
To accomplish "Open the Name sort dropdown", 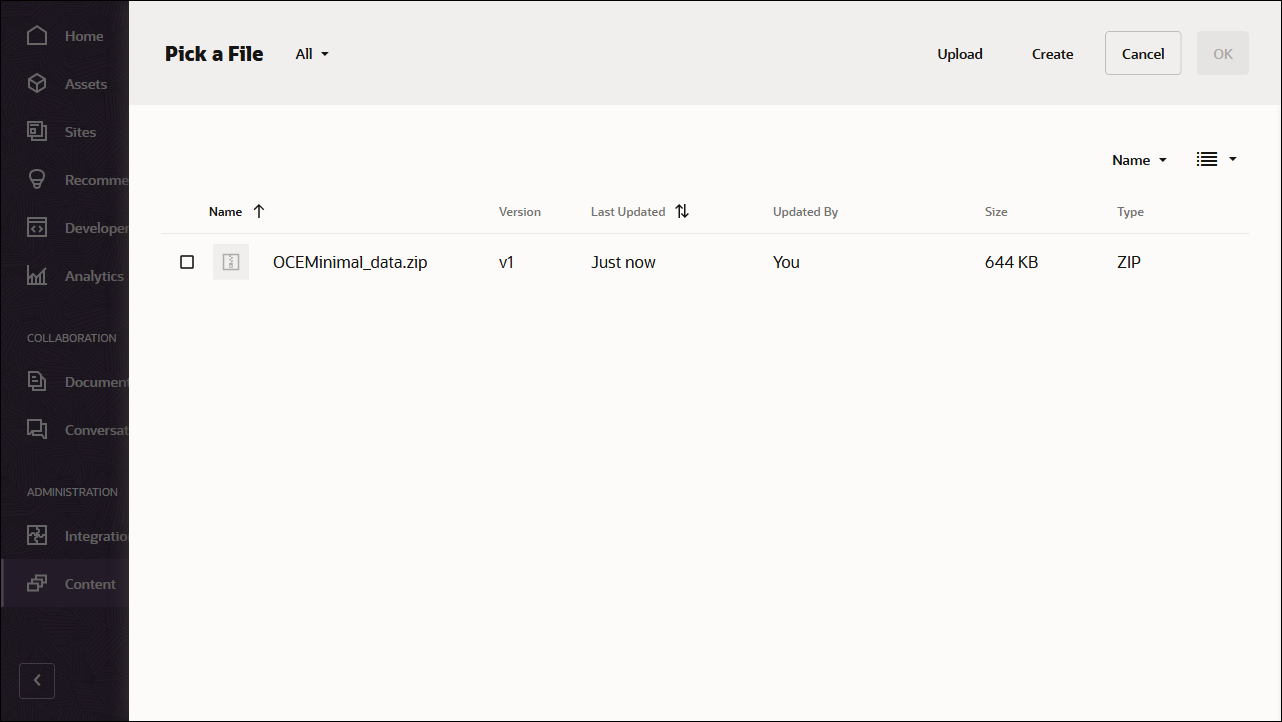I will pyautogui.click(x=1138, y=159).
